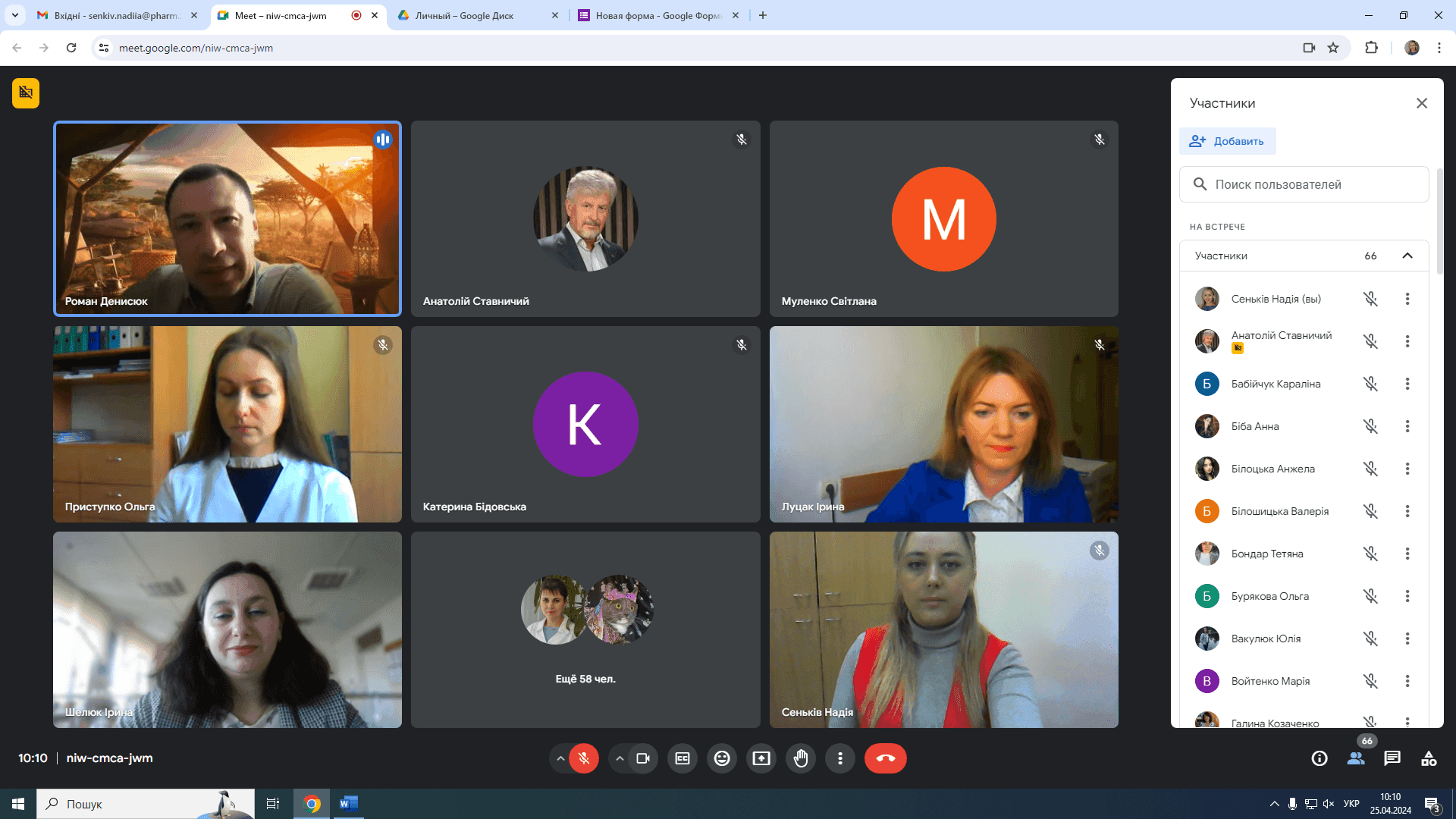The height and width of the screenshot is (819, 1456).
Task: Focus the Поиск пользователей search field
Action: [x=1304, y=184]
